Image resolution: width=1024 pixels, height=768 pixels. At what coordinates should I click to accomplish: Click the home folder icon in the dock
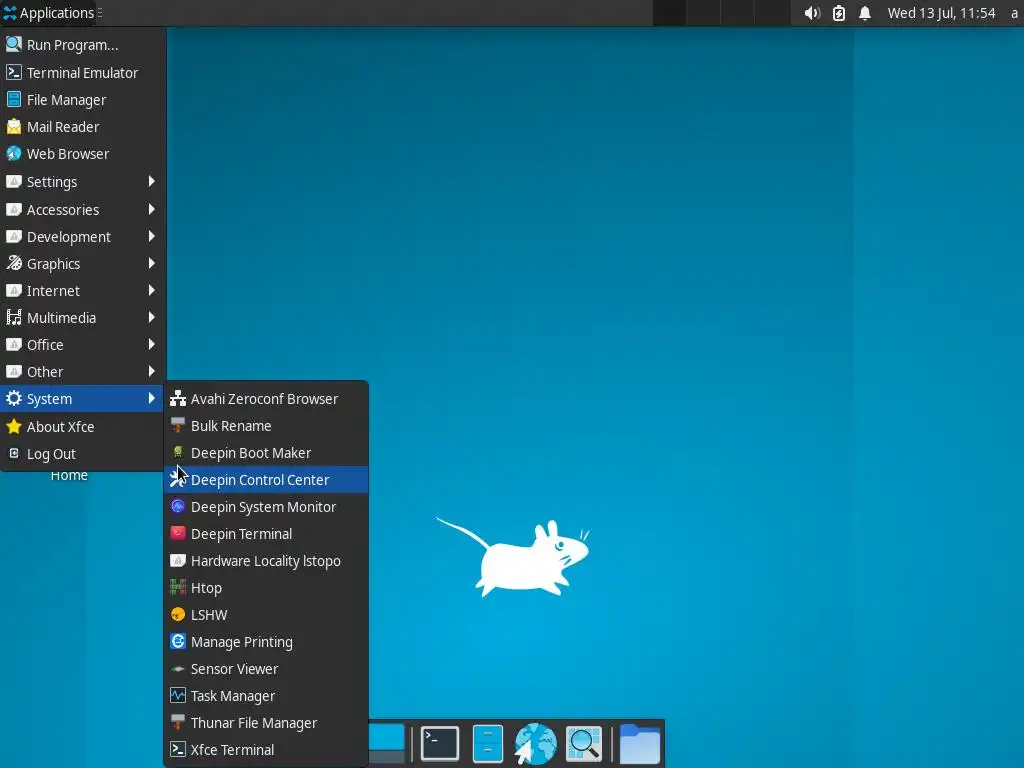639,743
